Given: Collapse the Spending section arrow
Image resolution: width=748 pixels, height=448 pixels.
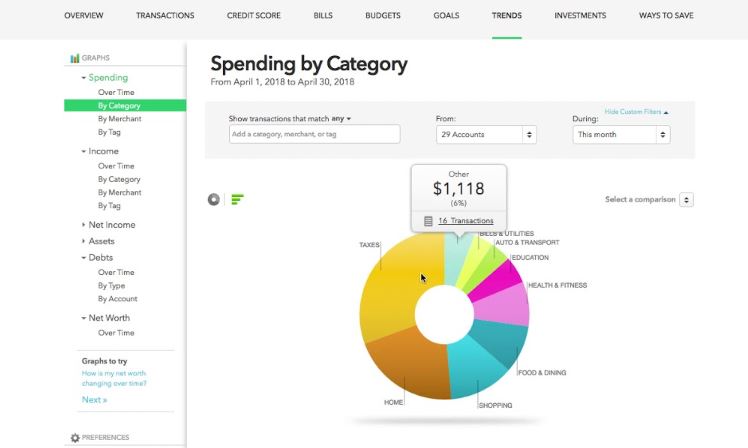Looking at the screenshot, I should (83, 78).
